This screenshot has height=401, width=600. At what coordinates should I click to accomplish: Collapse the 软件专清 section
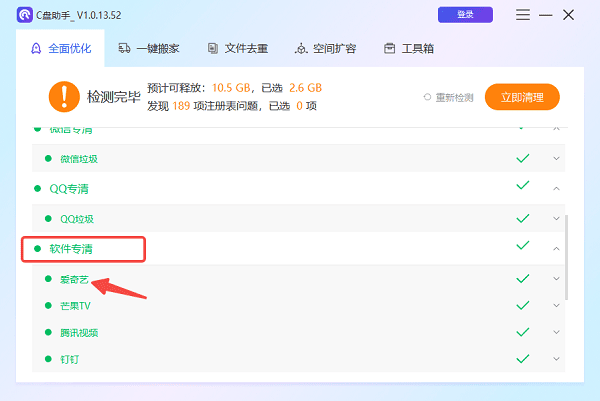556,247
